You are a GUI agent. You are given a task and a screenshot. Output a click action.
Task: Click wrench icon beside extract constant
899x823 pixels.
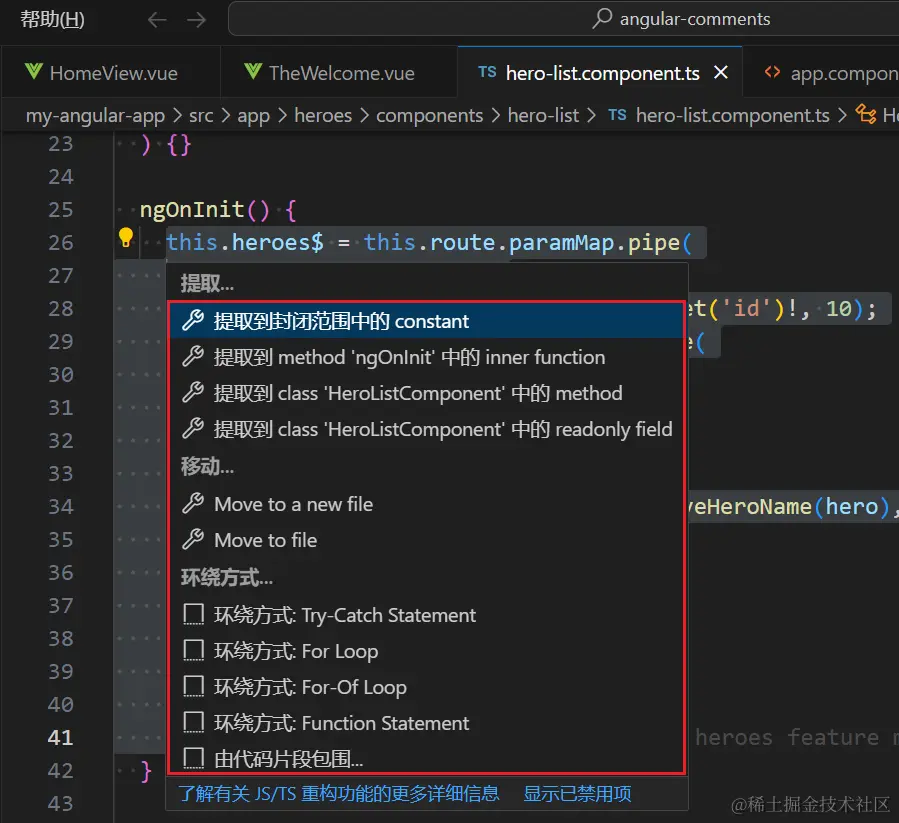coord(193,321)
